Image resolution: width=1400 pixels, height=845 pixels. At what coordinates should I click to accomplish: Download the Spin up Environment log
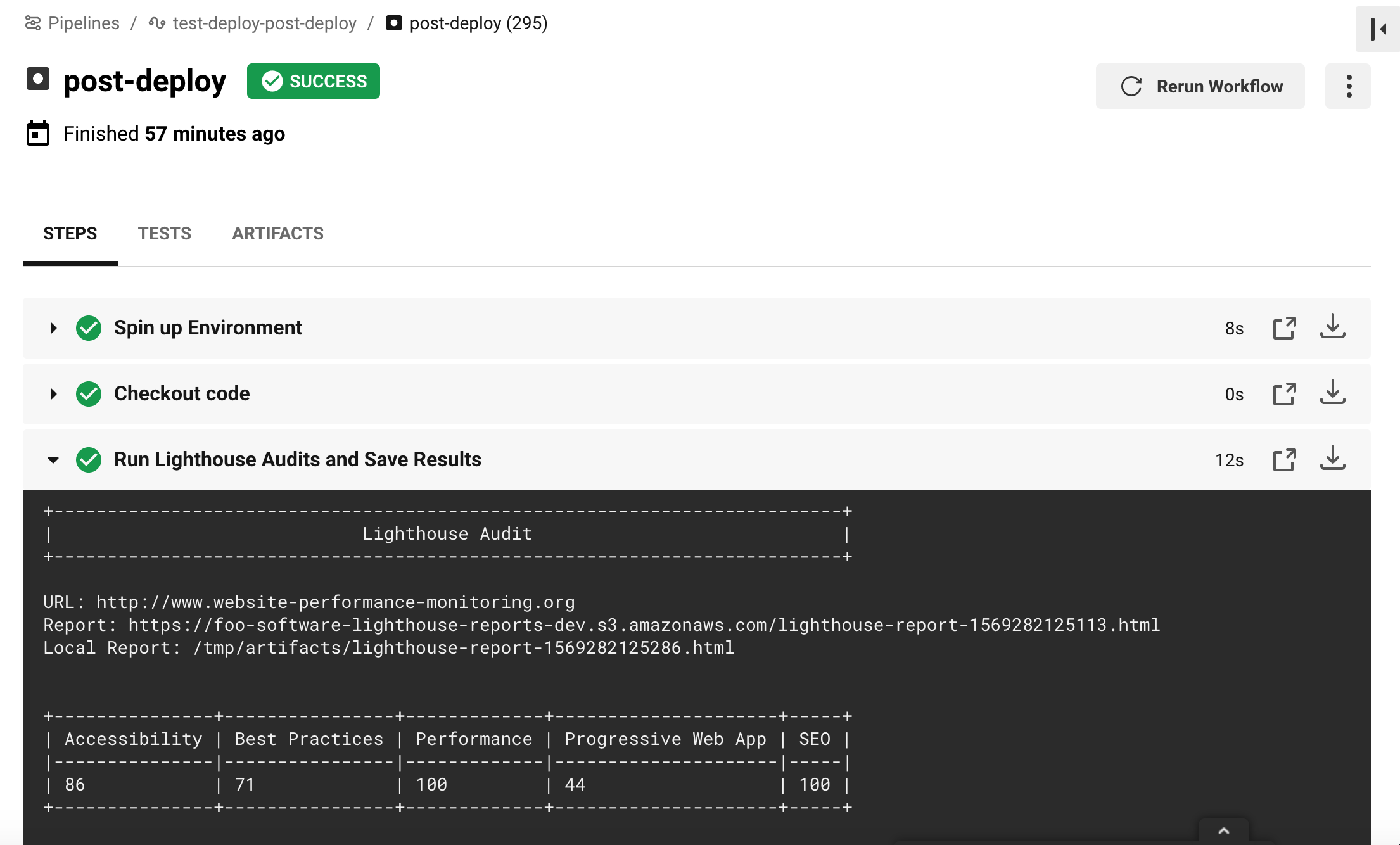1332,327
